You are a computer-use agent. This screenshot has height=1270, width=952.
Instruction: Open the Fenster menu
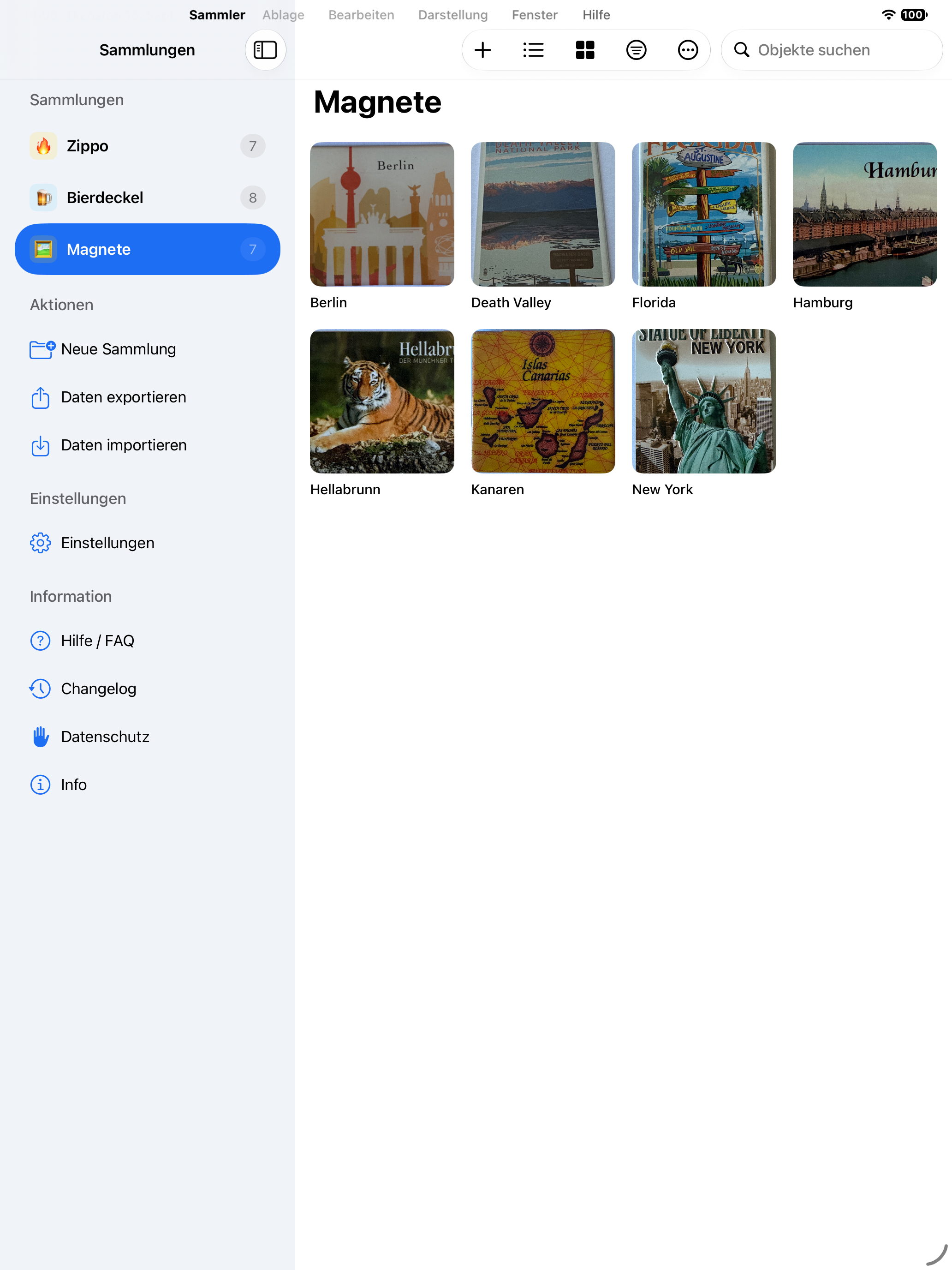point(534,15)
